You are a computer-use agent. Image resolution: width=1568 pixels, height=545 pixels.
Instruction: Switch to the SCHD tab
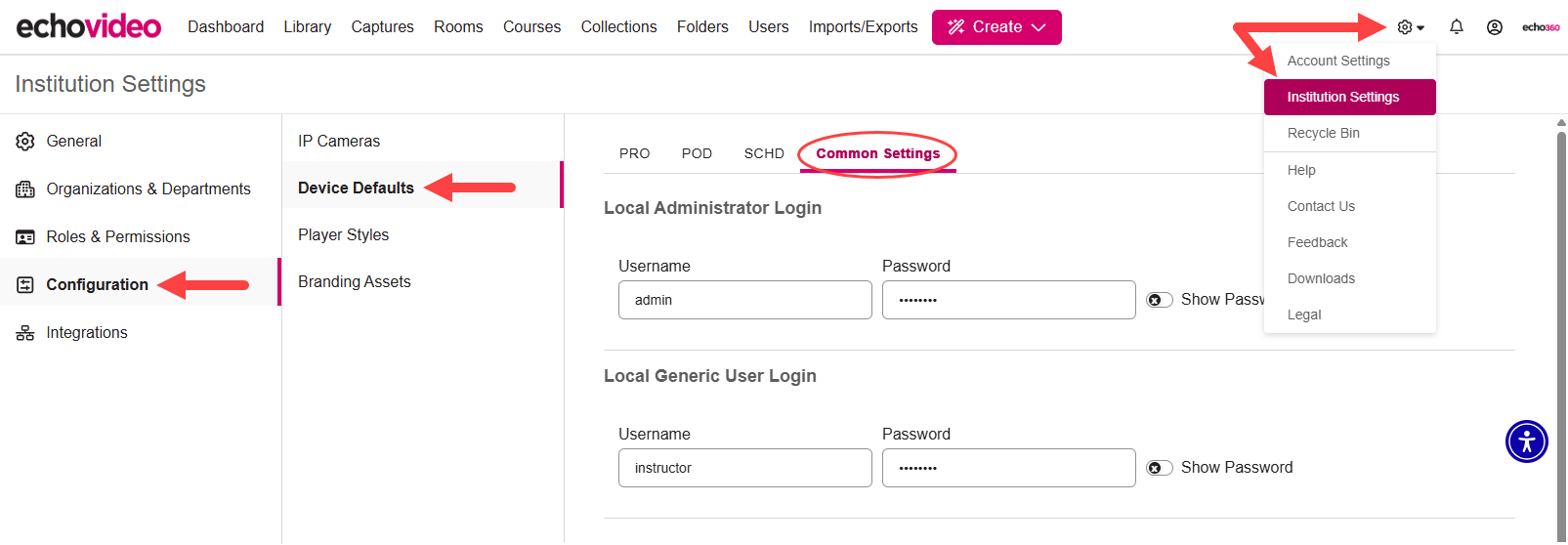764,153
